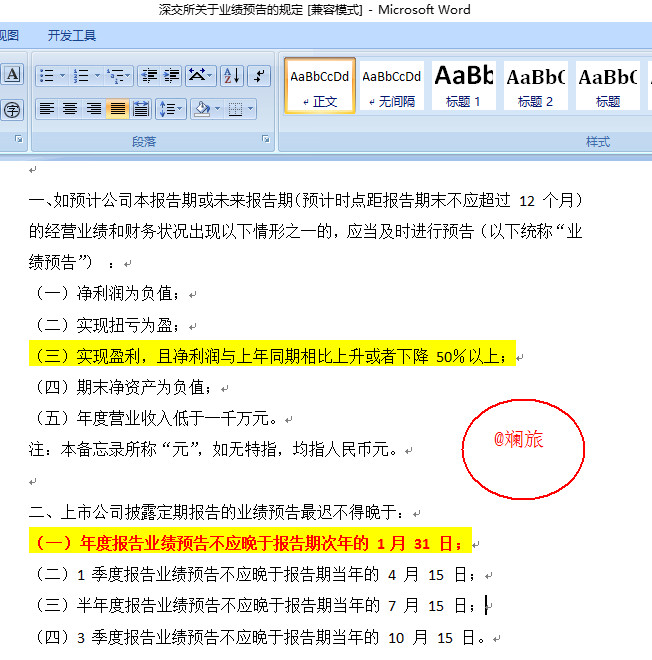The image size is (652, 660).
Task: Align text to the right
Action: 93,109
